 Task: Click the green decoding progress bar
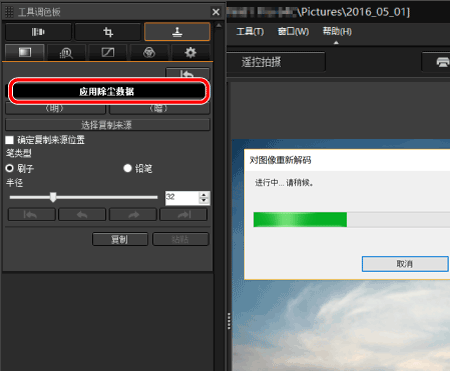tap(300, 220)
